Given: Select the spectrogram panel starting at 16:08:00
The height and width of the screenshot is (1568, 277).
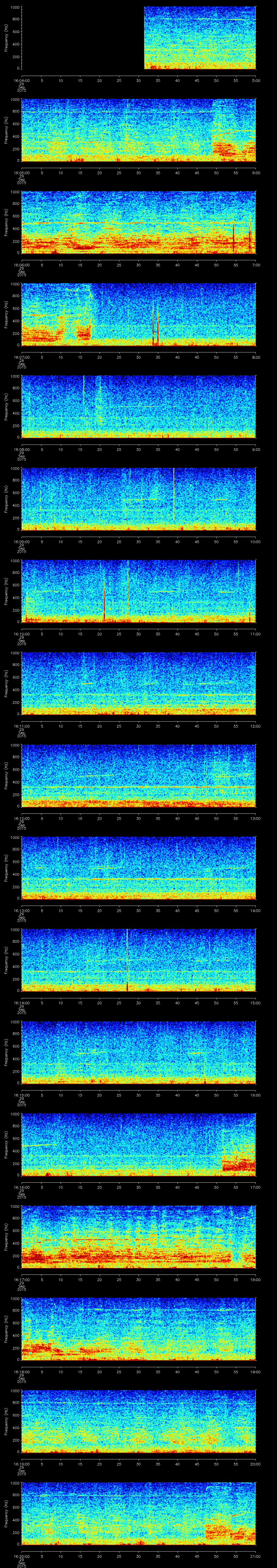Looking at the screenshot, I should pyautogui.click(x=139, y=407).
